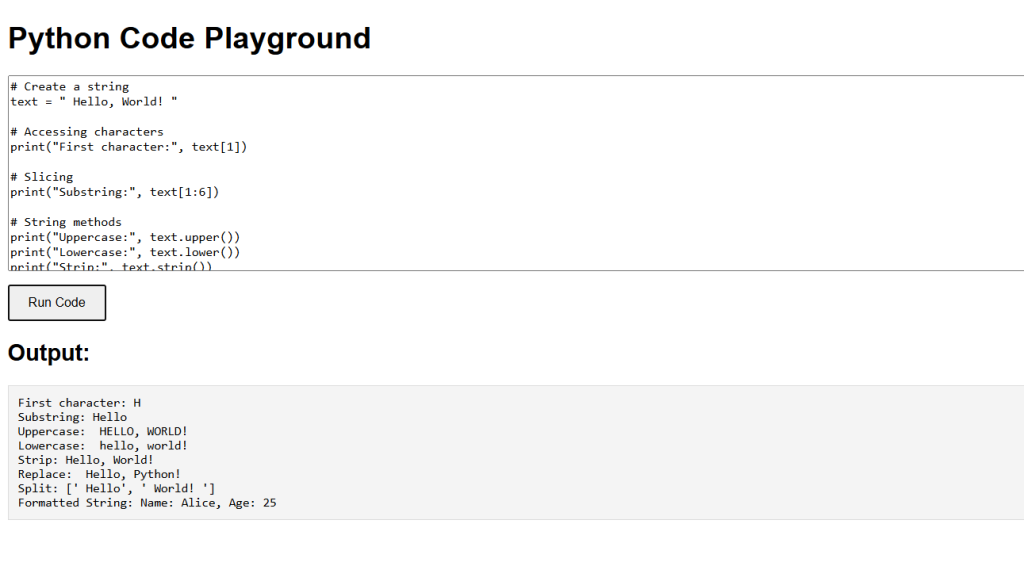The height and width of the screenshot is (566, 1024).
Task: Click the partially visible print Strip line
Action: [111, 266]
